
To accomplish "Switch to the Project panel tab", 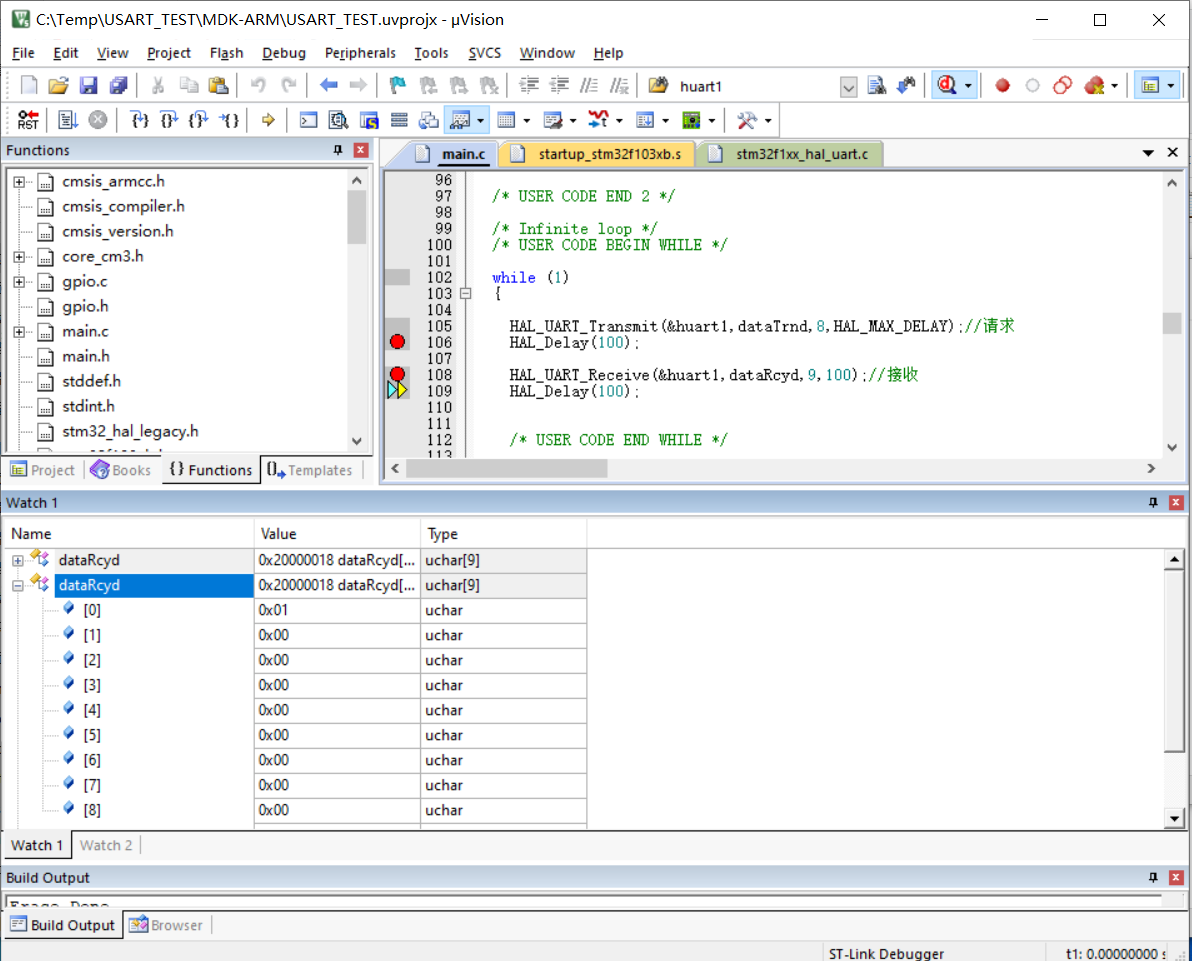I will [43, 470].
